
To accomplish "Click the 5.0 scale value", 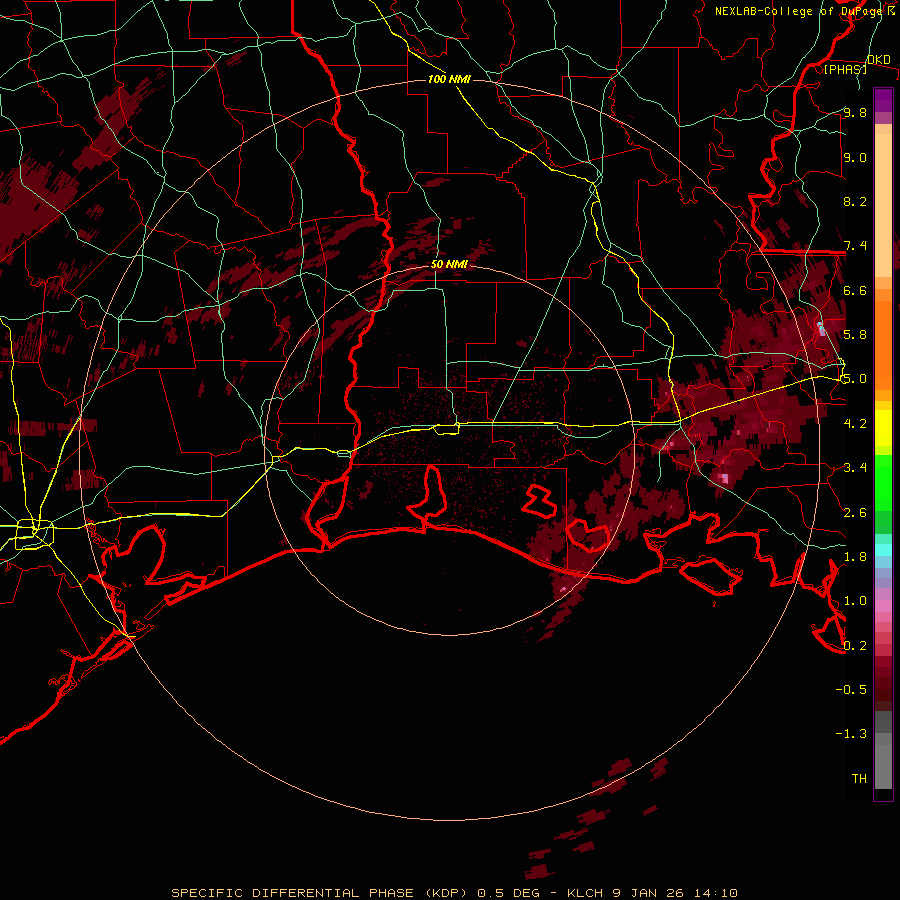I will click(855, 379).
